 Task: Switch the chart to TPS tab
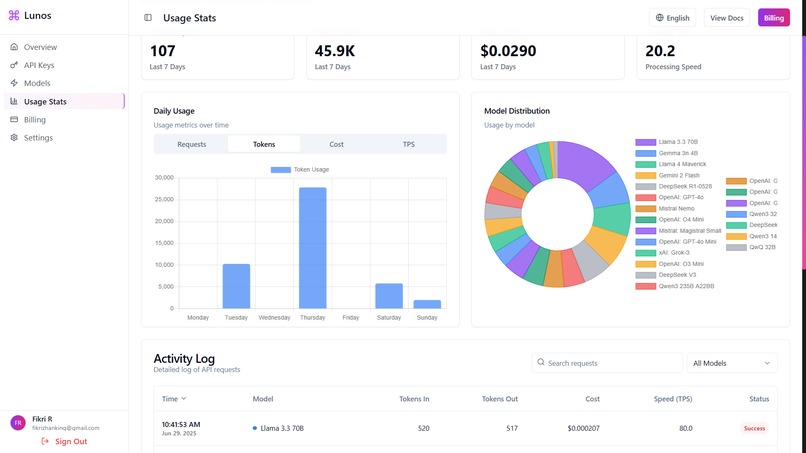click(x=409, y=144)
